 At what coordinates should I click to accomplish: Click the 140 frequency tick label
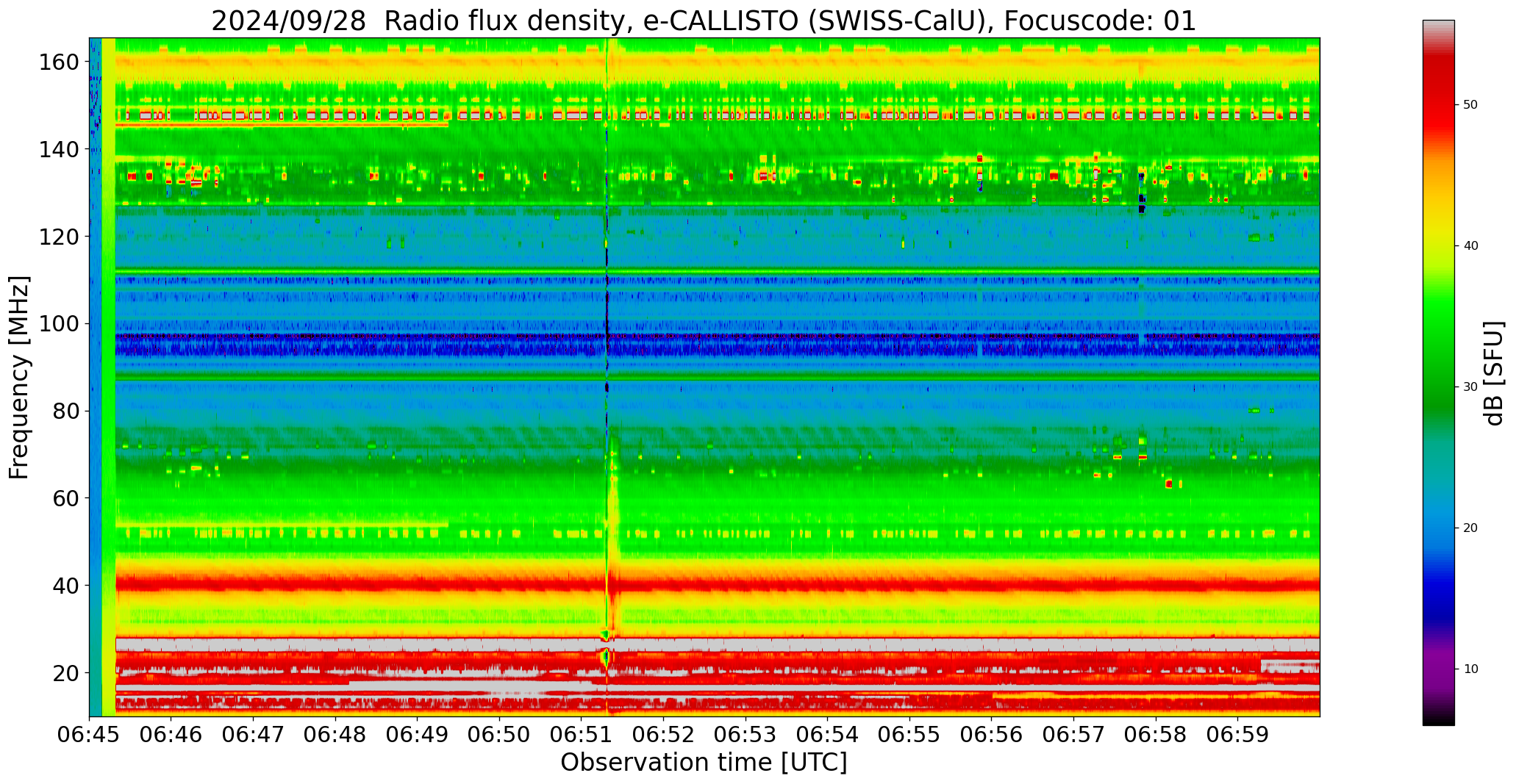point(59,149)
